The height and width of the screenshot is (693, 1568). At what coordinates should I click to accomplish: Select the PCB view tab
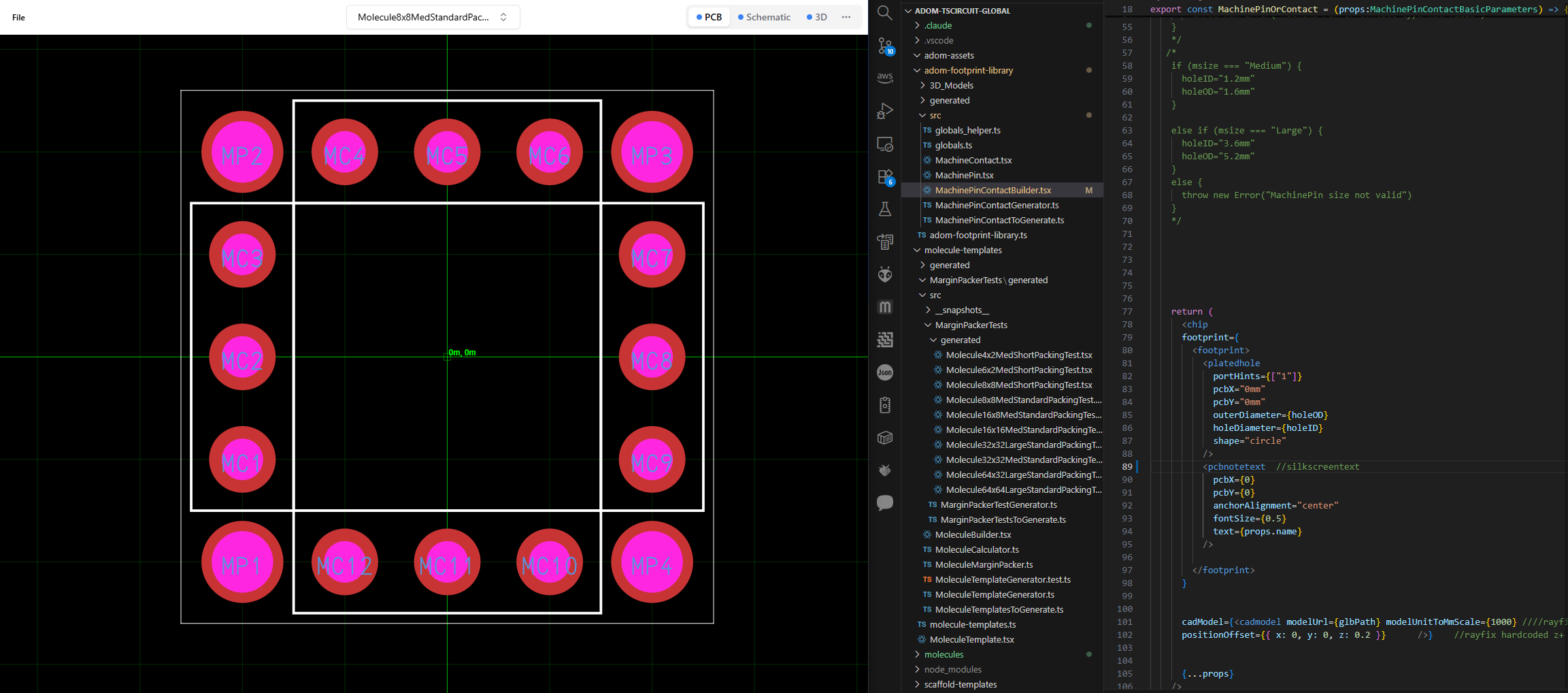(x=709, y=17)
